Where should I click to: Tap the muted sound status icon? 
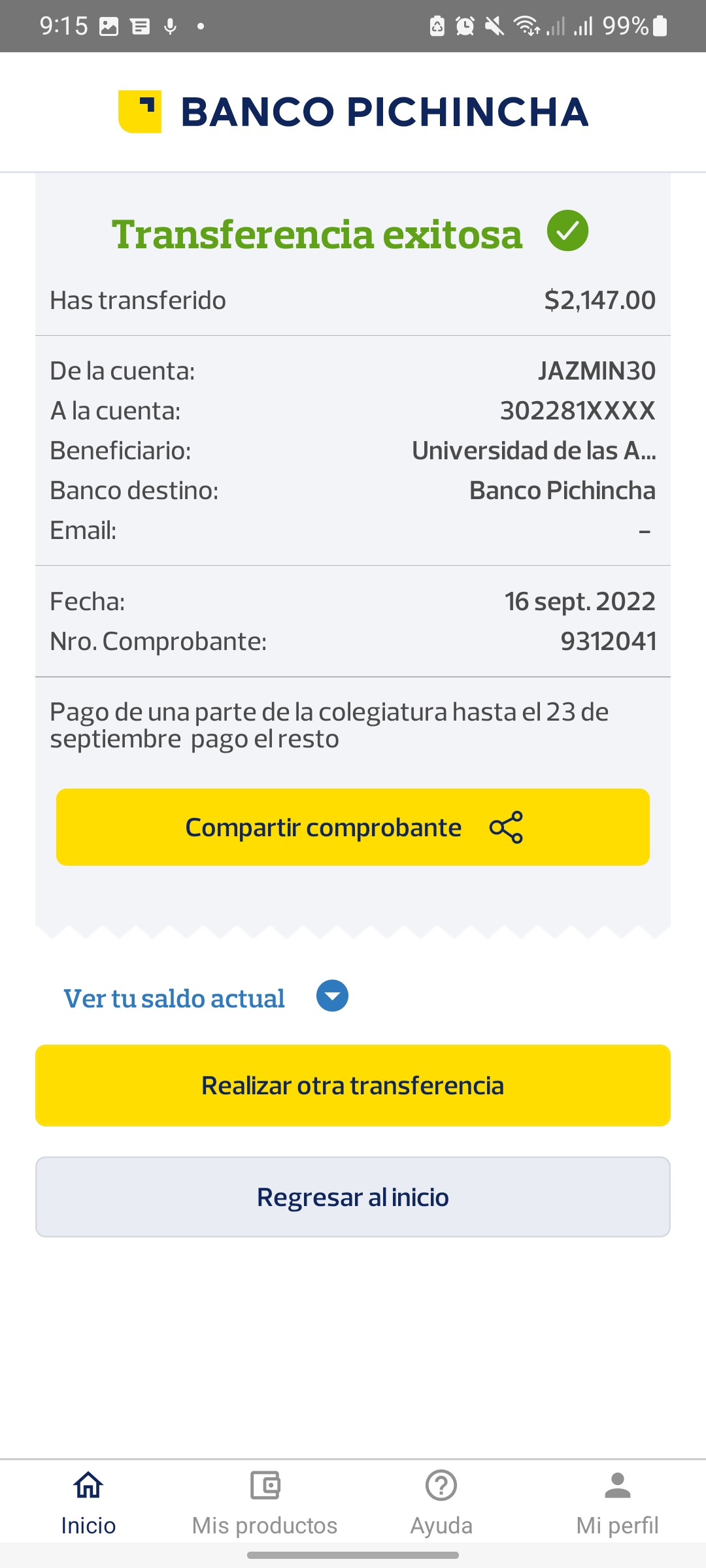495,26
